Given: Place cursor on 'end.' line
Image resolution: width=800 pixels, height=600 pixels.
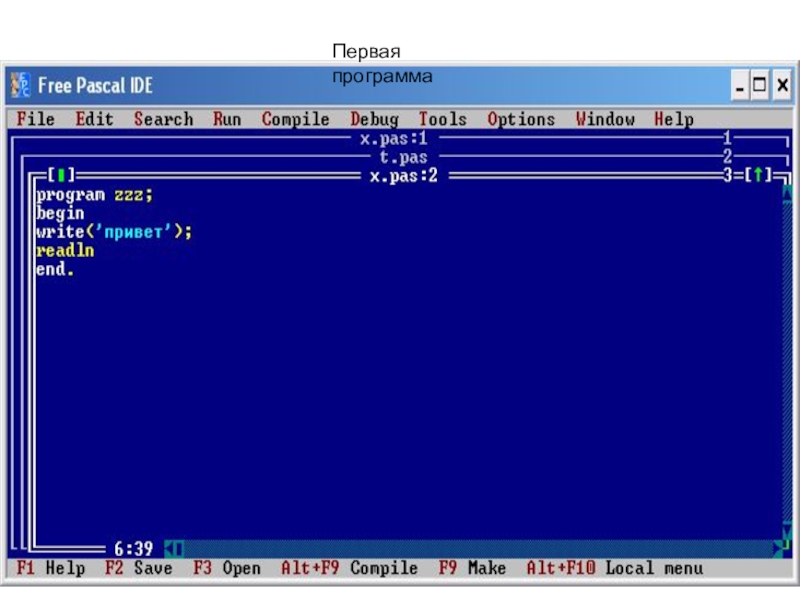Looking at the screenshot, I should point(55,269).
